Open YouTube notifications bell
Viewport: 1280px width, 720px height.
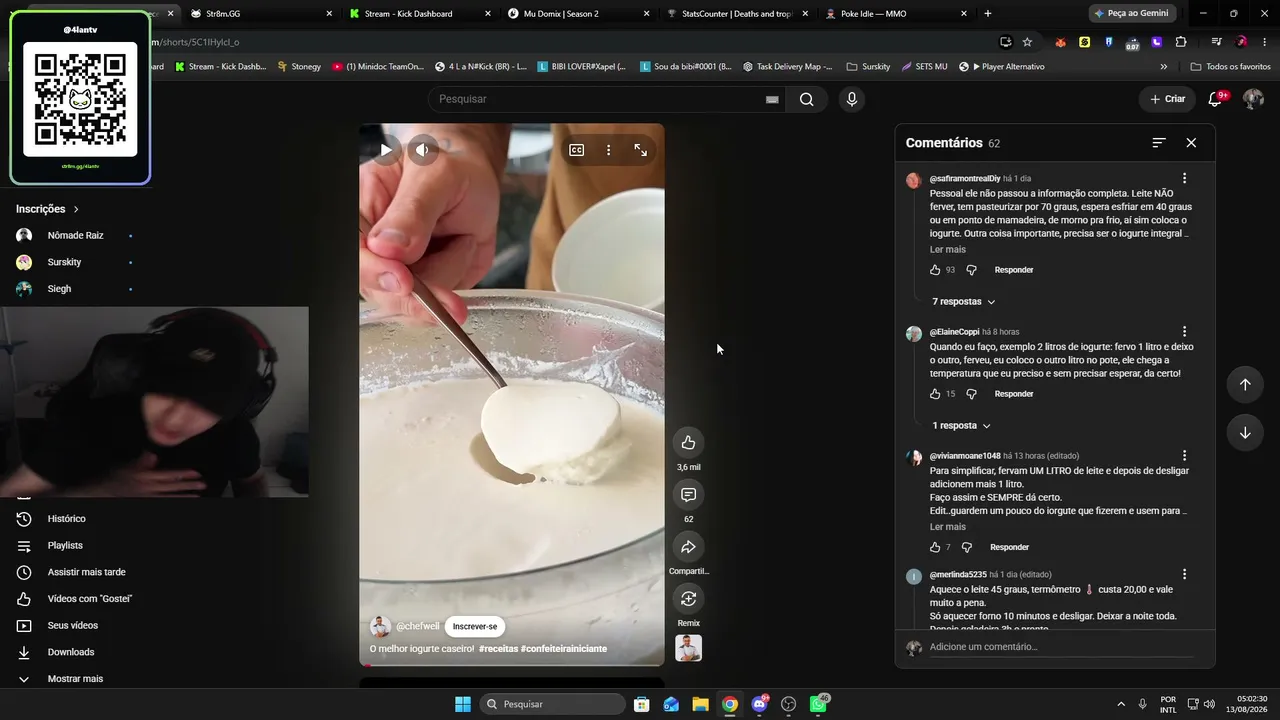[1215, 99]
